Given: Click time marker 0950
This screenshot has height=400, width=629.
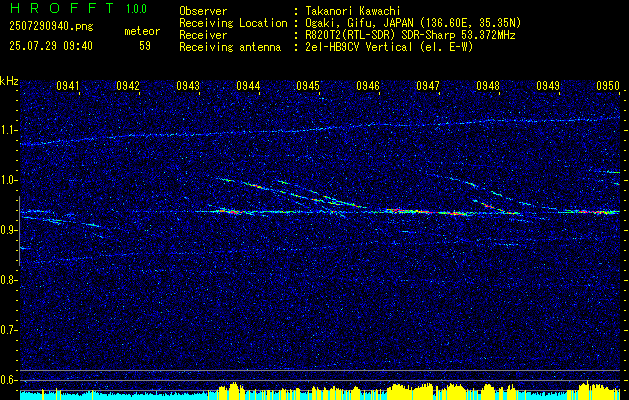Looking at the screenshot, I should (608, 85).
